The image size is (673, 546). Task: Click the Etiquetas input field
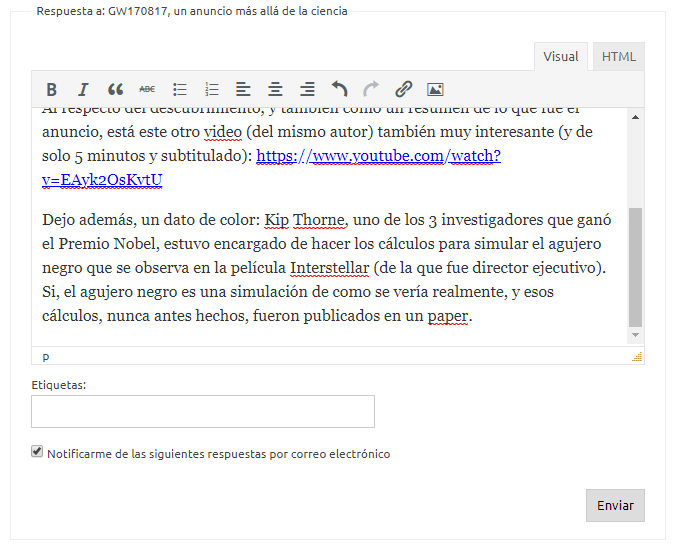203,411
